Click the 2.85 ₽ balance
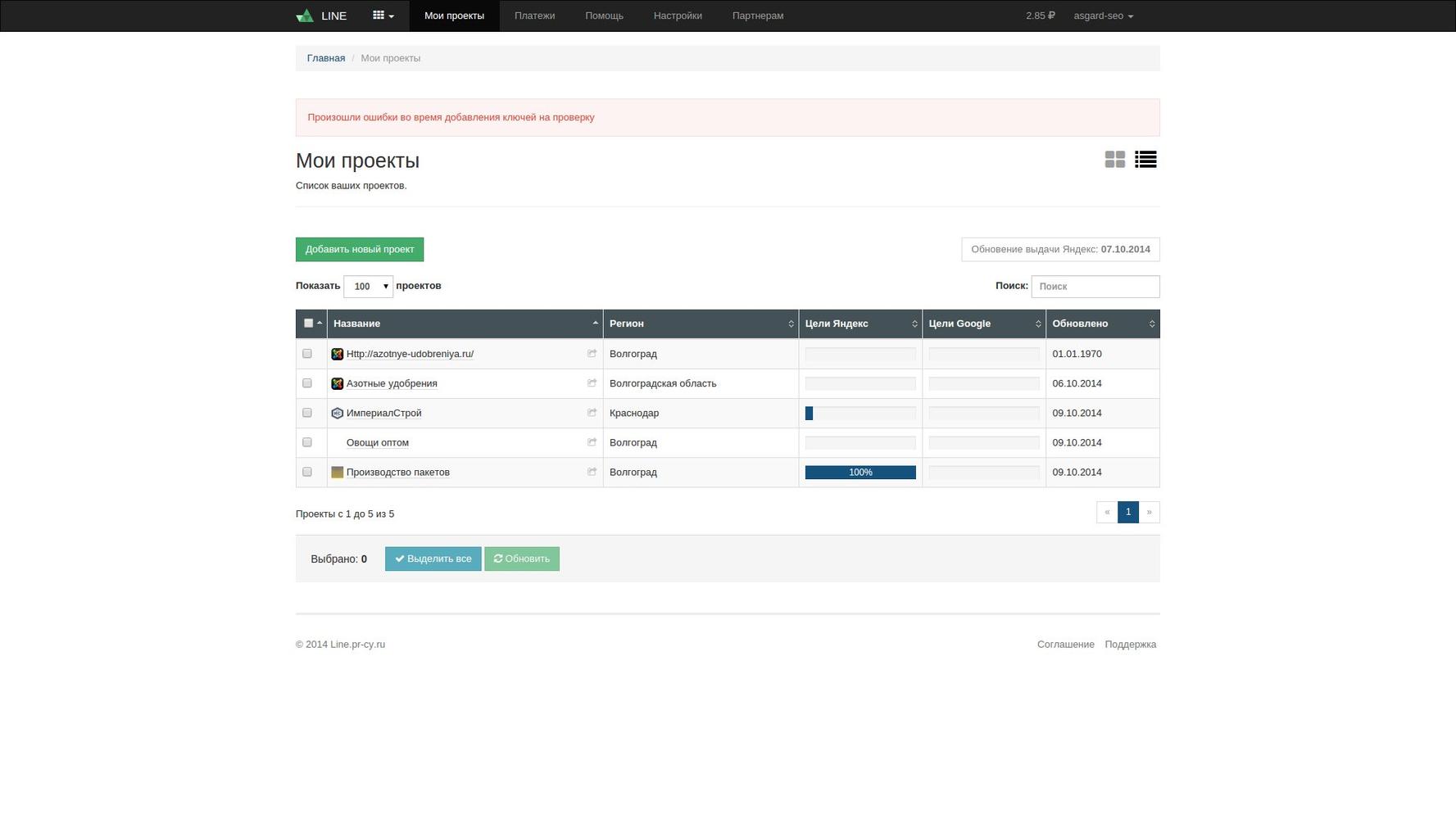 click(x=1041, y=16)
